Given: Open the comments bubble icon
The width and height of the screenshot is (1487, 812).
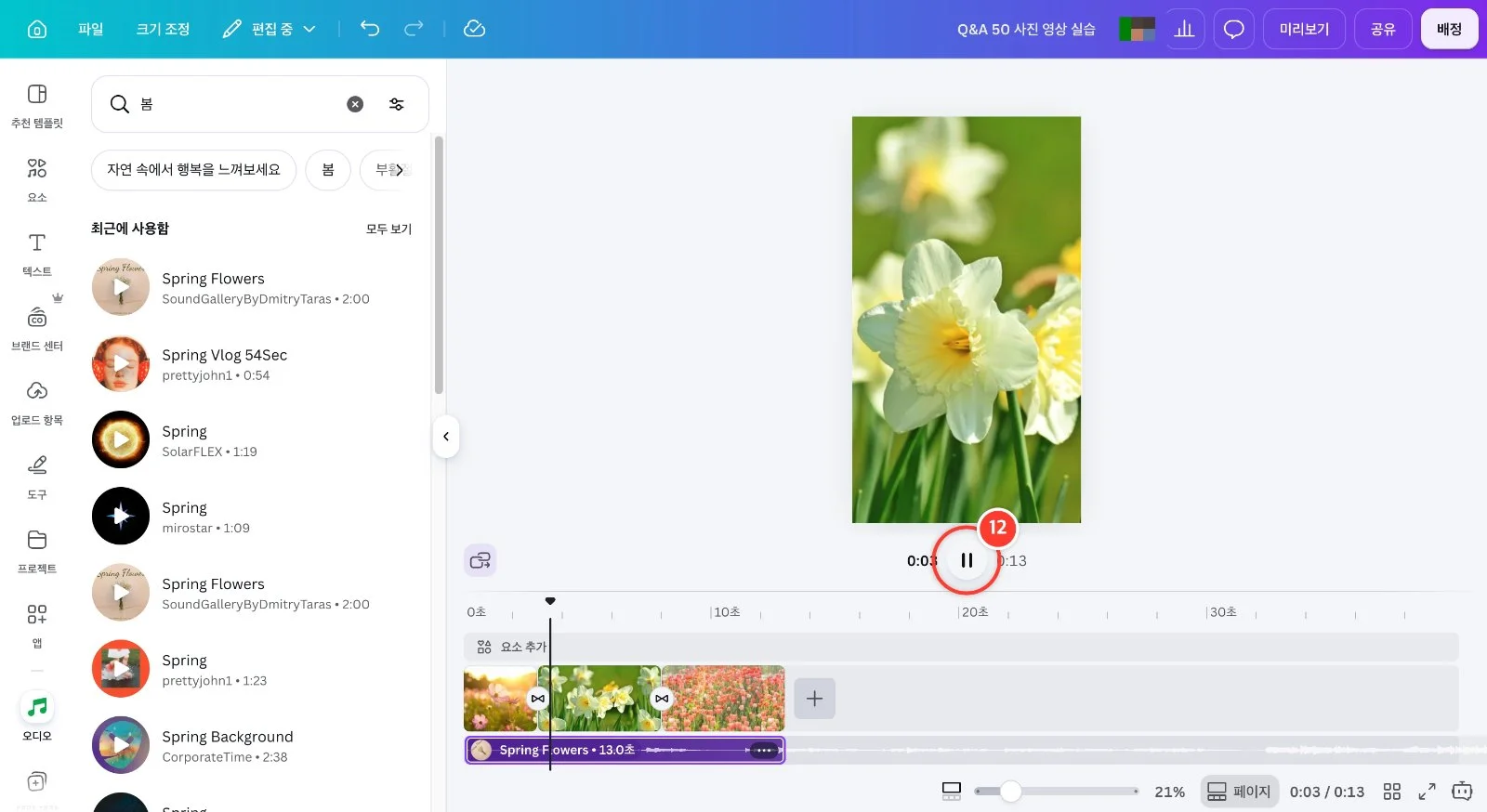Looking at the screenshot, I should (x=1233, y=29).
